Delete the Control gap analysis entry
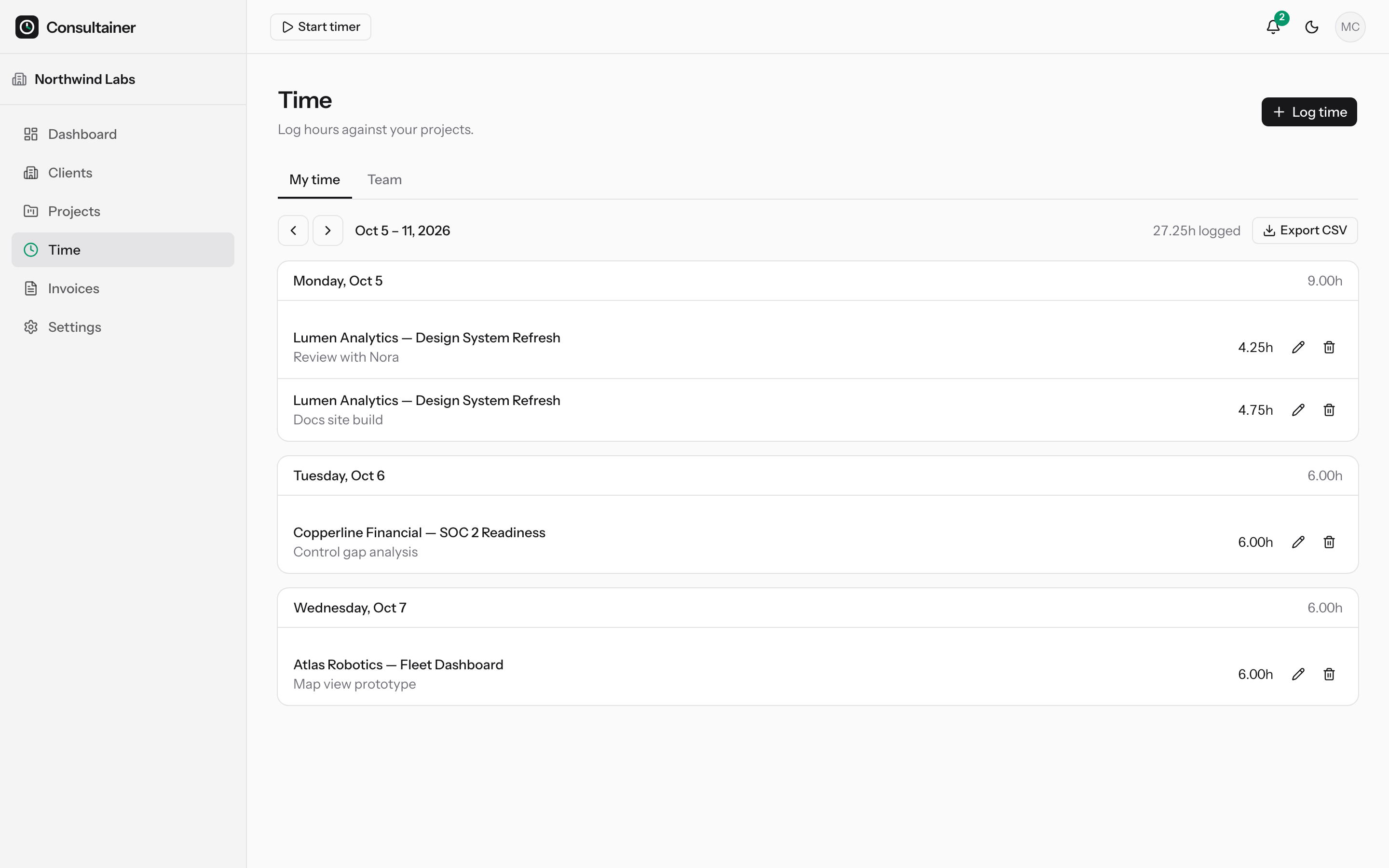 (1329, 542)
